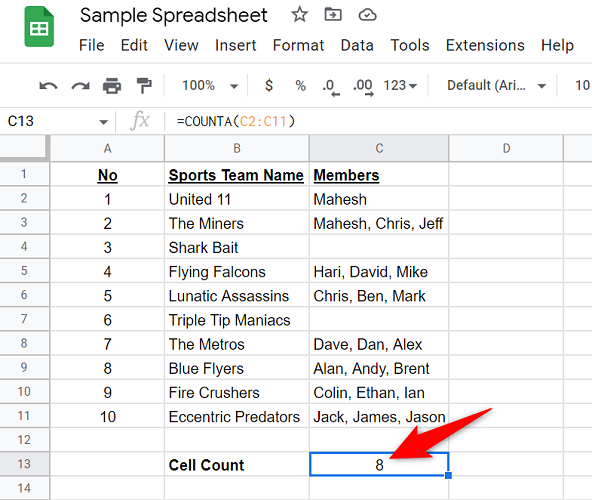Open the Default (Arial) font dropdown

496,85
